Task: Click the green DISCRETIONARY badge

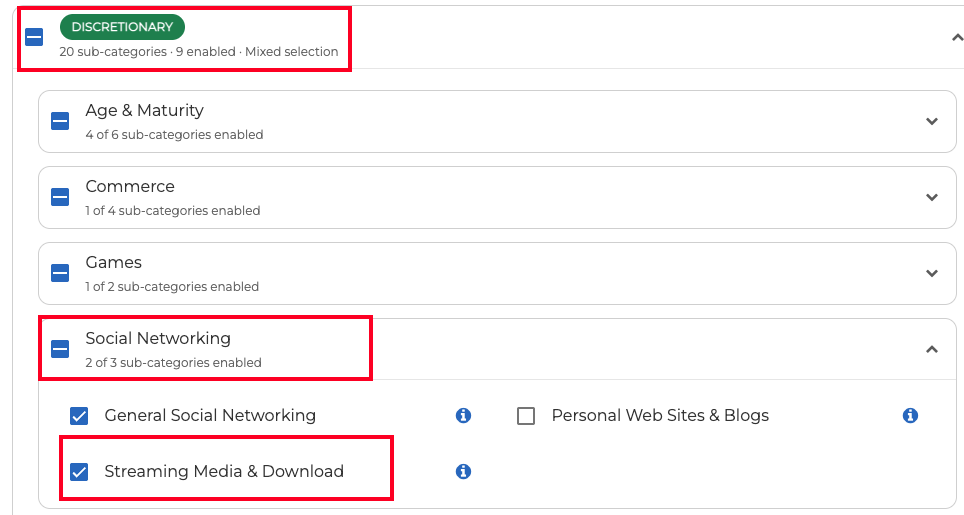Action: pyautogui.click(x=122, y=27)
